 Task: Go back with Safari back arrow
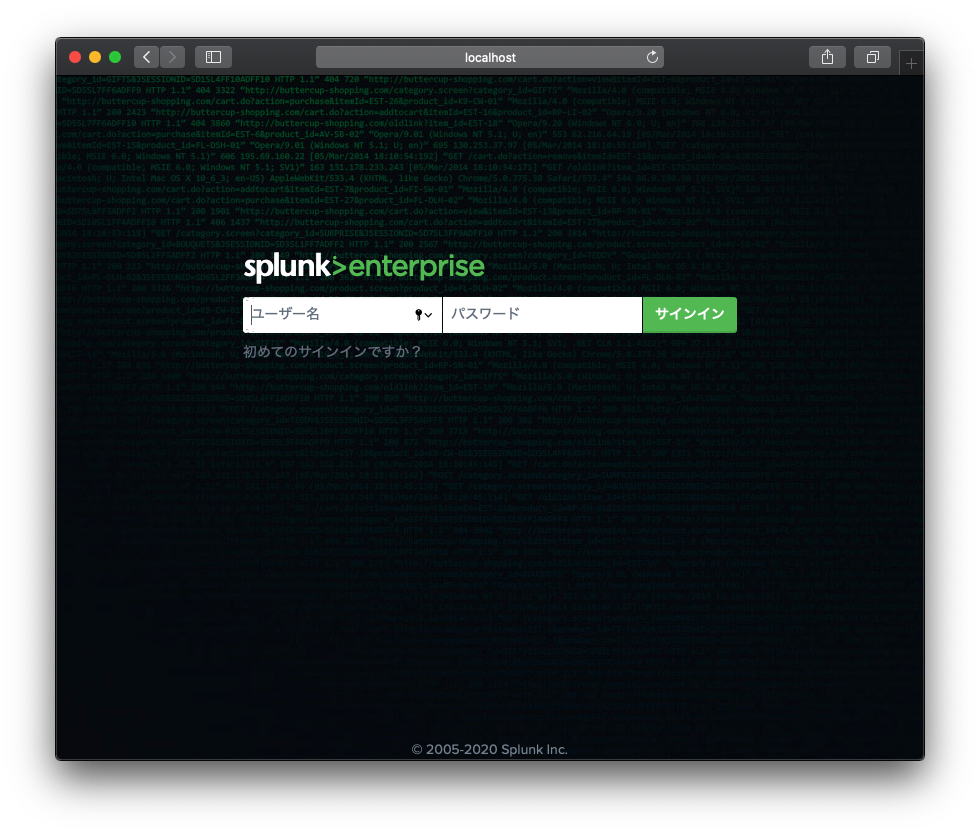[146, 58]
